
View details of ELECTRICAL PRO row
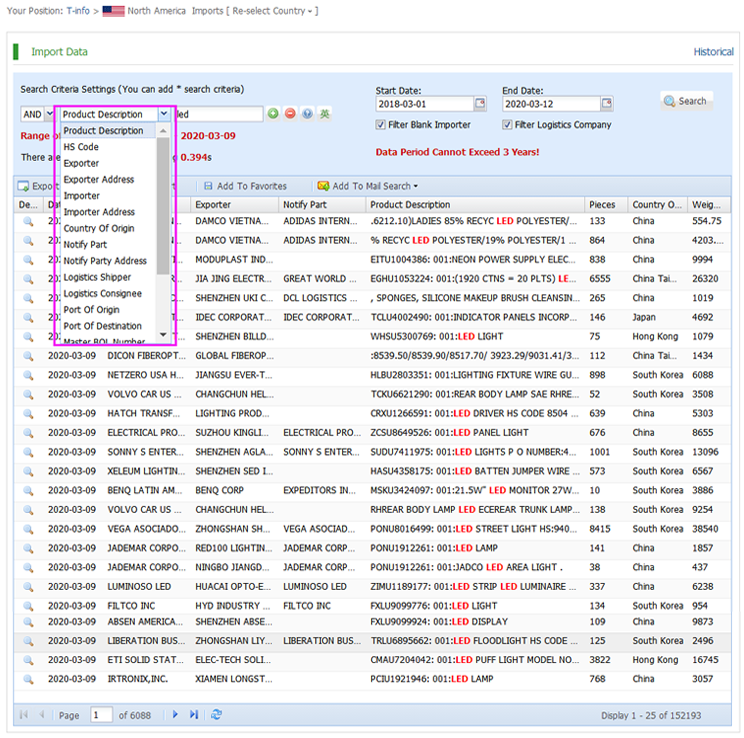[28, 433]
